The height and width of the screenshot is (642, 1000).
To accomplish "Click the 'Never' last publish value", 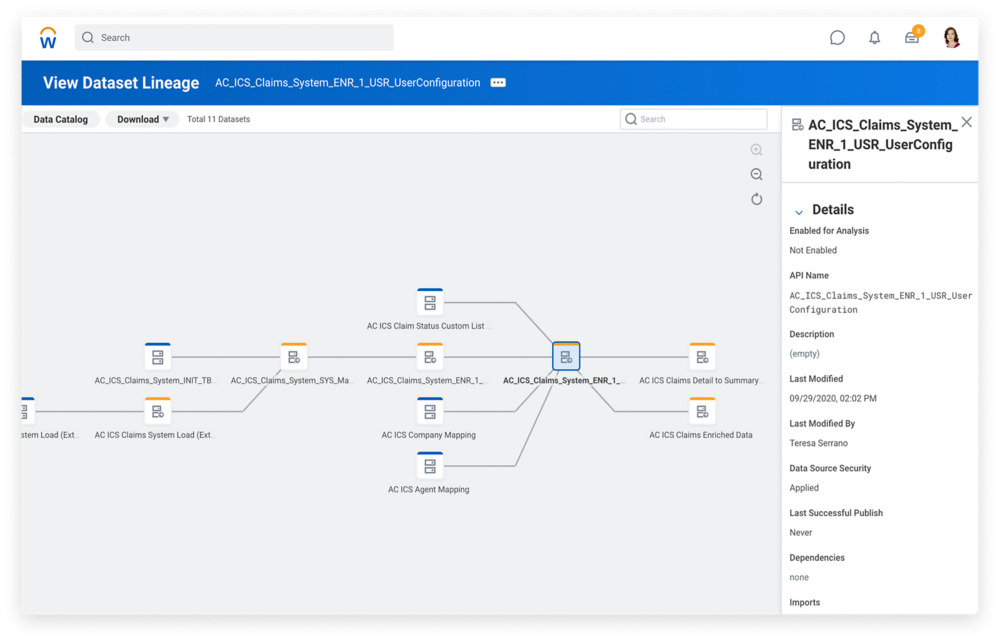I will coord(801,532).
